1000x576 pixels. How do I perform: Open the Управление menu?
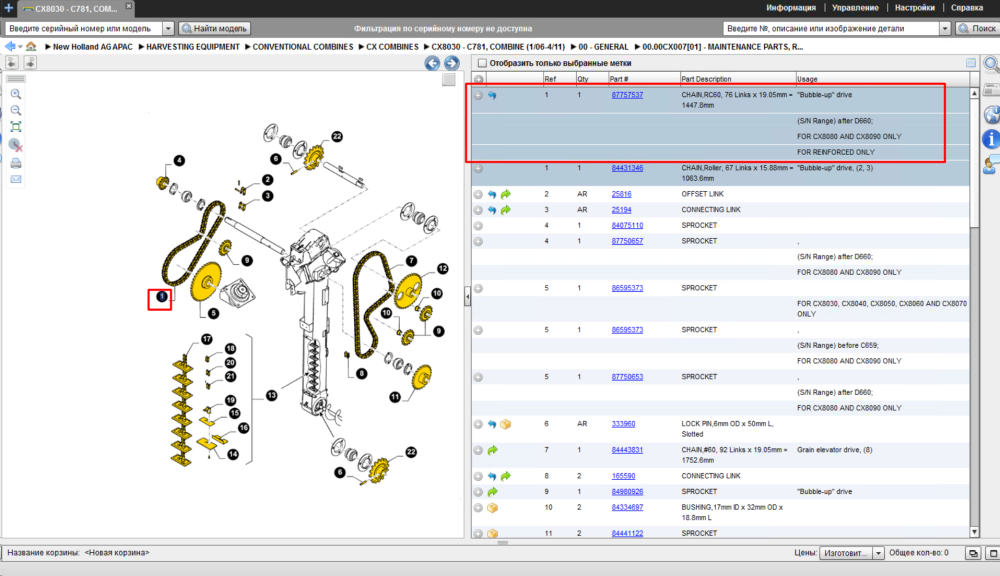(x=855, y=8)
